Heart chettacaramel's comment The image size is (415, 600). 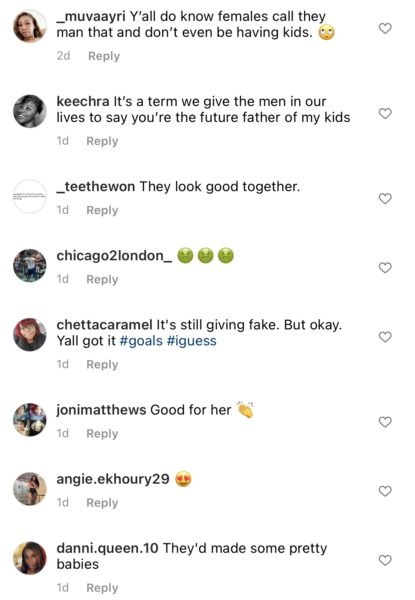(x=385, y=337)
